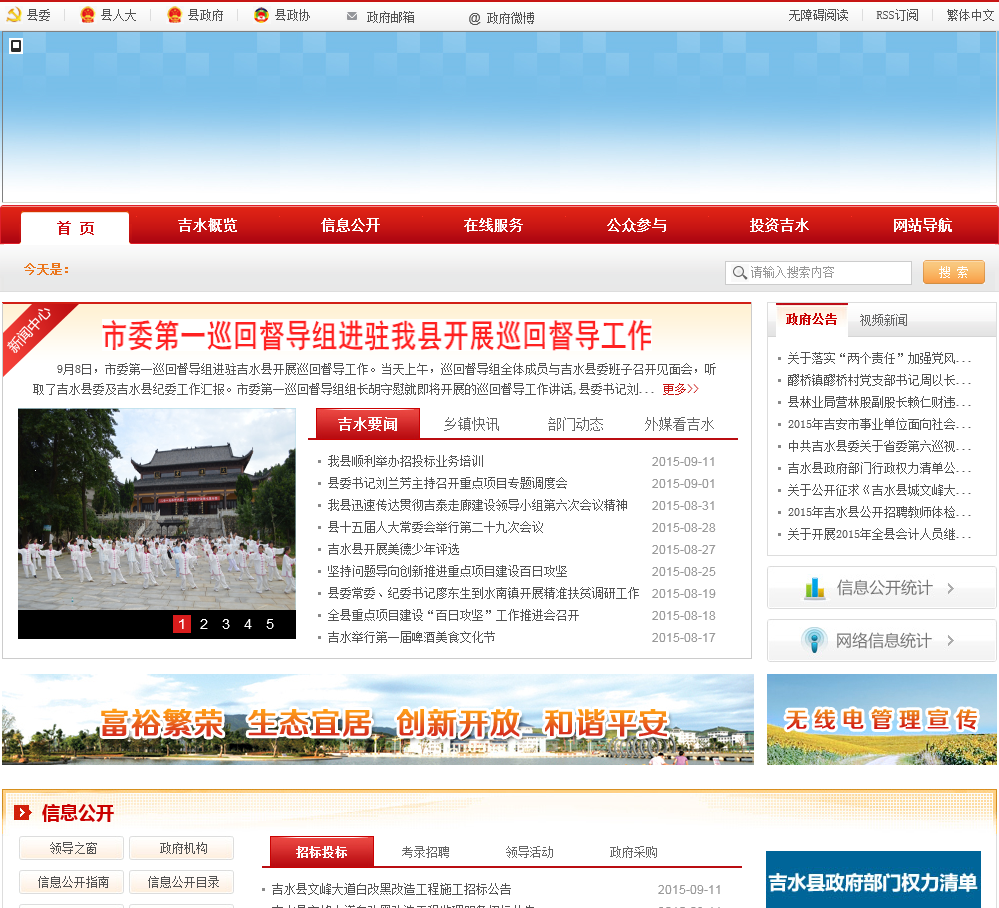Viewport: 999px width, 908px height.
Task: Open the 吉水概览 navigation menu
Action: [x=207, y=225]
